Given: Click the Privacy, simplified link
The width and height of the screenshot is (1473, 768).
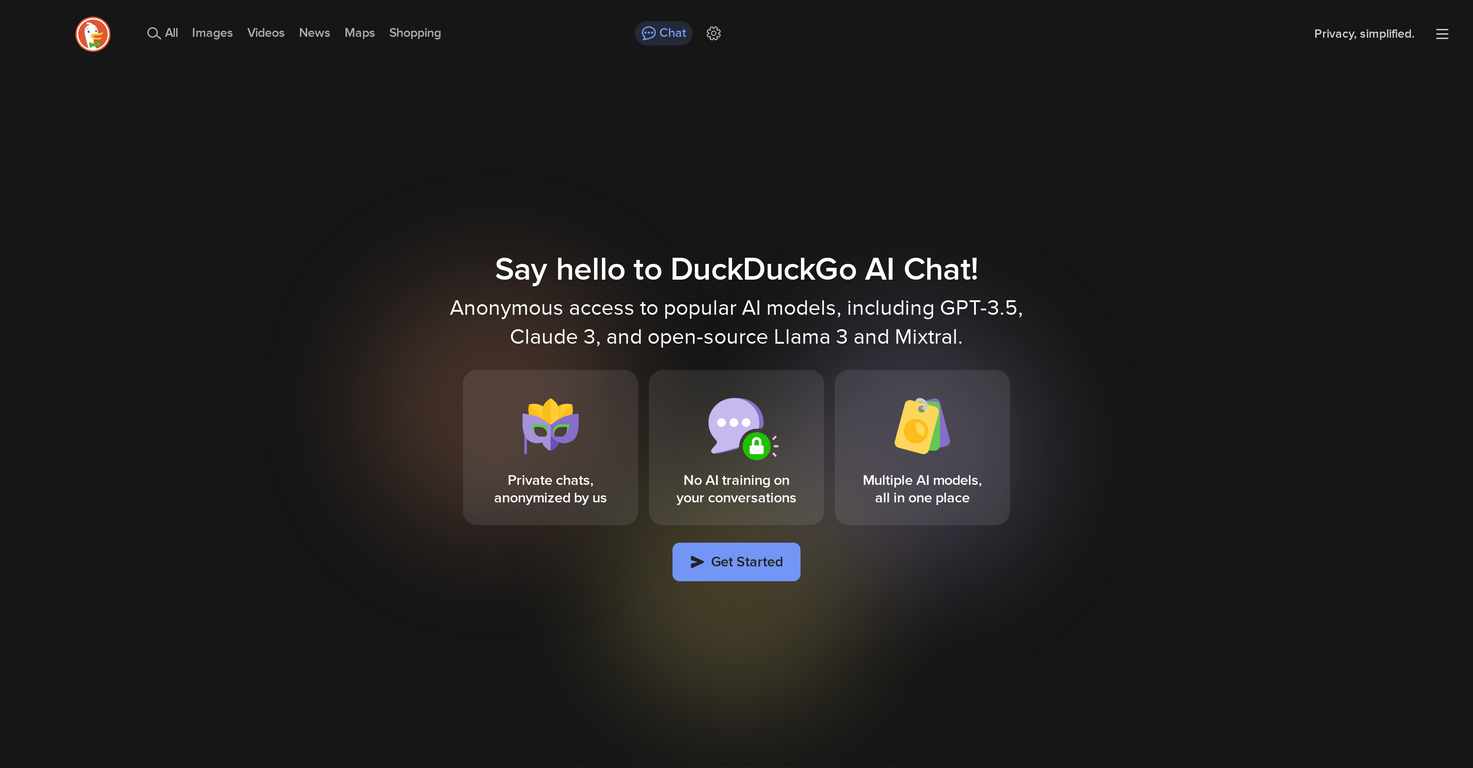Looking at the screenshot, I should coord(1363,33).
